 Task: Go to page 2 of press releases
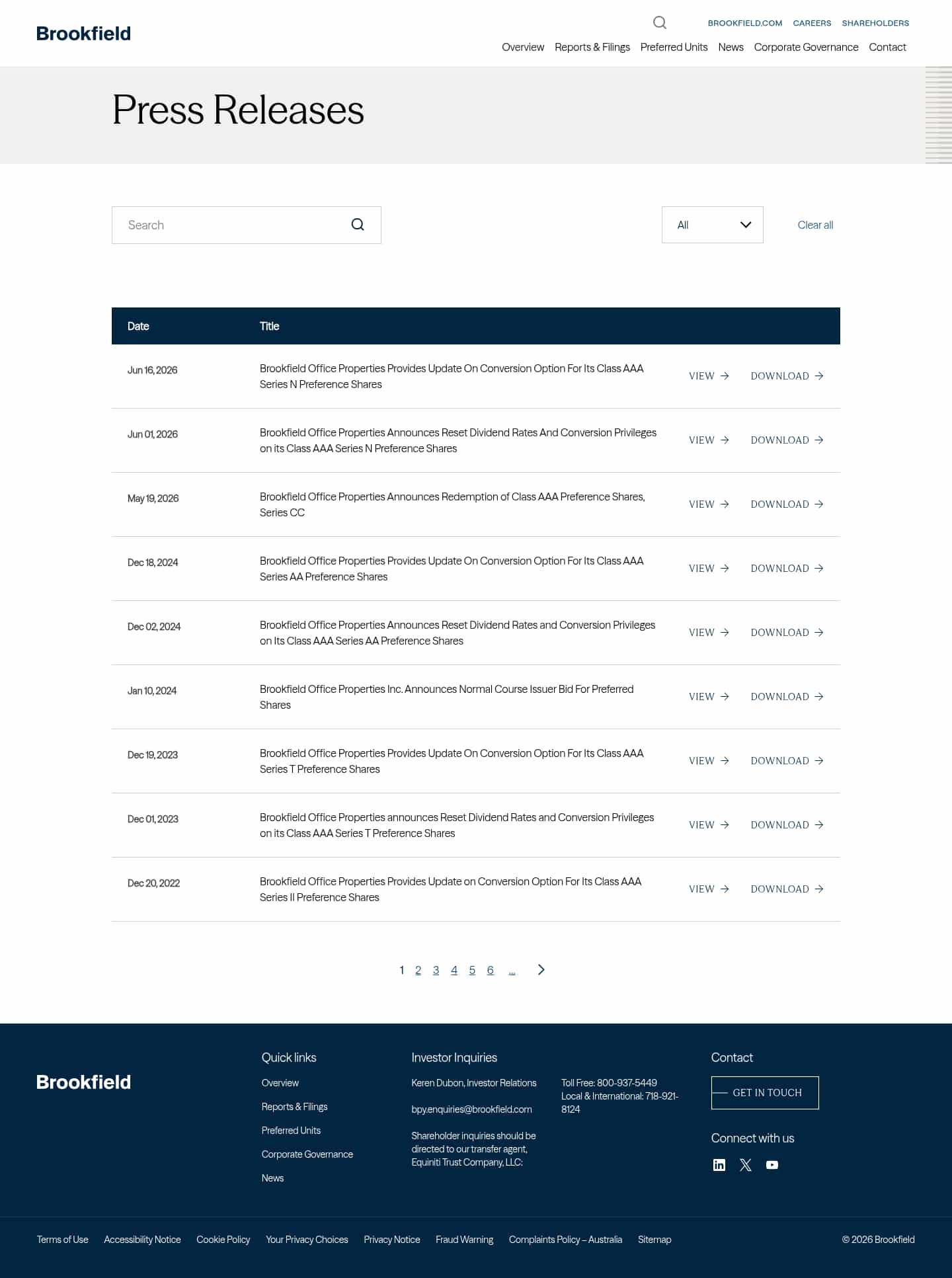pos(418,970)
